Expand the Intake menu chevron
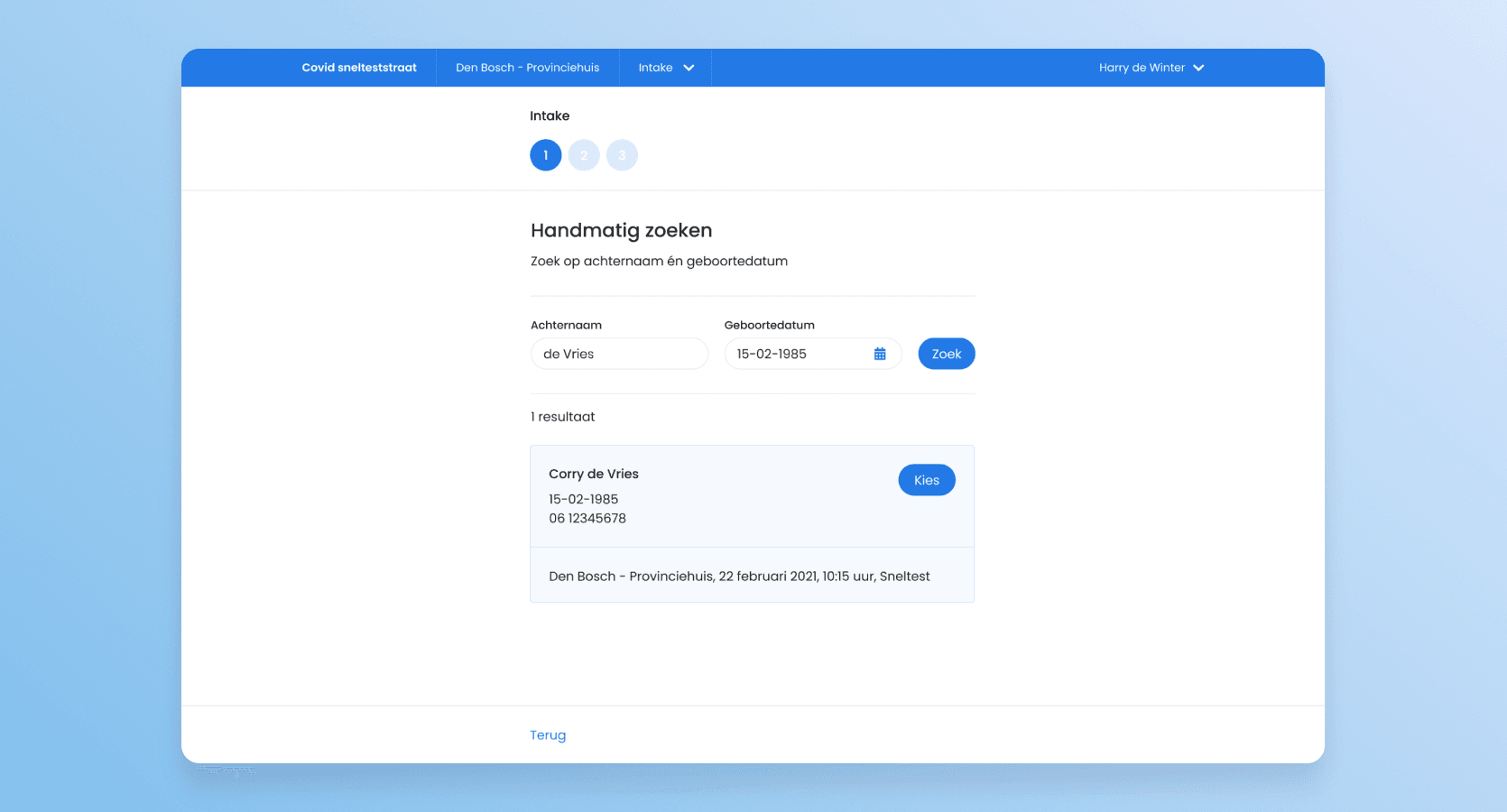The image size is (1507, 812). tap(689, 68)
